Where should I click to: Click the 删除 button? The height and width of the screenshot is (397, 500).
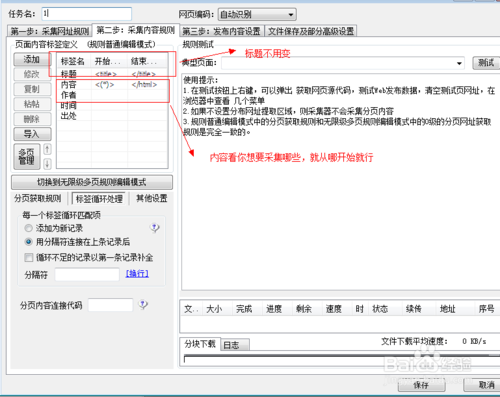(32, 119)
